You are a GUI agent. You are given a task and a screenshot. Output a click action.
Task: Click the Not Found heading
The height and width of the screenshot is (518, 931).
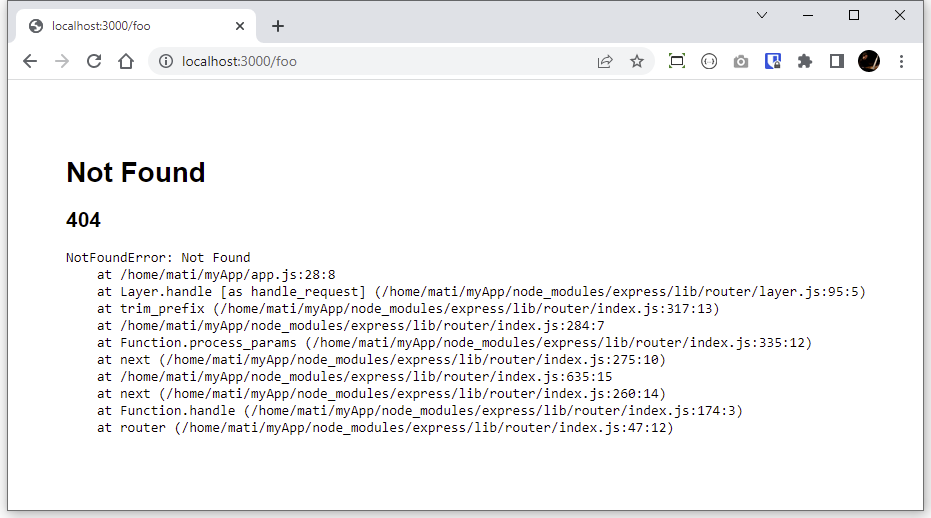click(136, 173)
